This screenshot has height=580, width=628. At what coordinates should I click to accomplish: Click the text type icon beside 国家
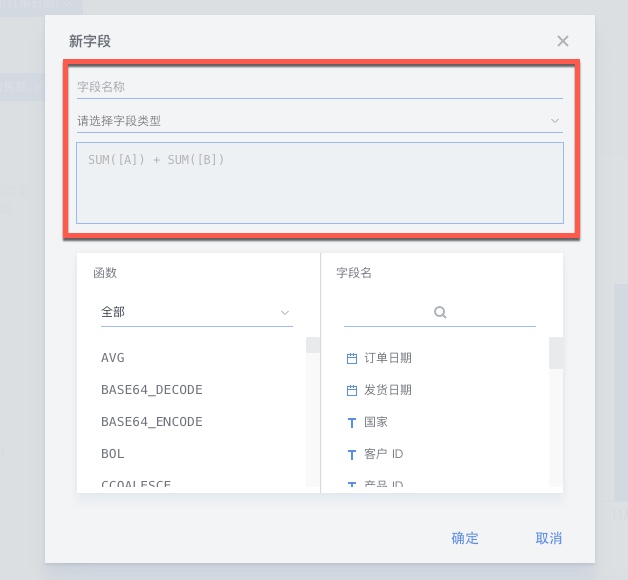pyautogui.click(x=352, y=423)
